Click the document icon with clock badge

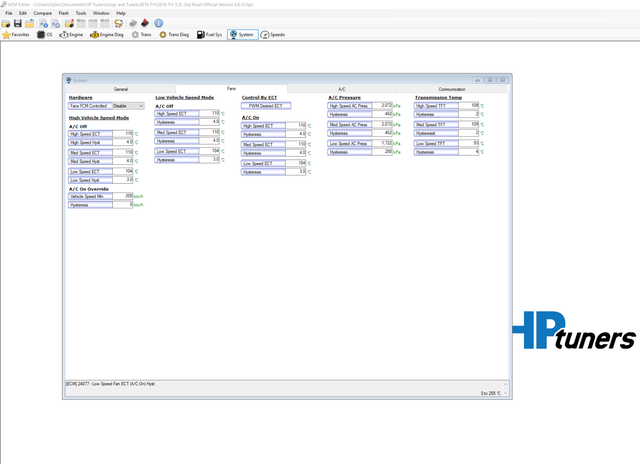click(x=56, y=23)
